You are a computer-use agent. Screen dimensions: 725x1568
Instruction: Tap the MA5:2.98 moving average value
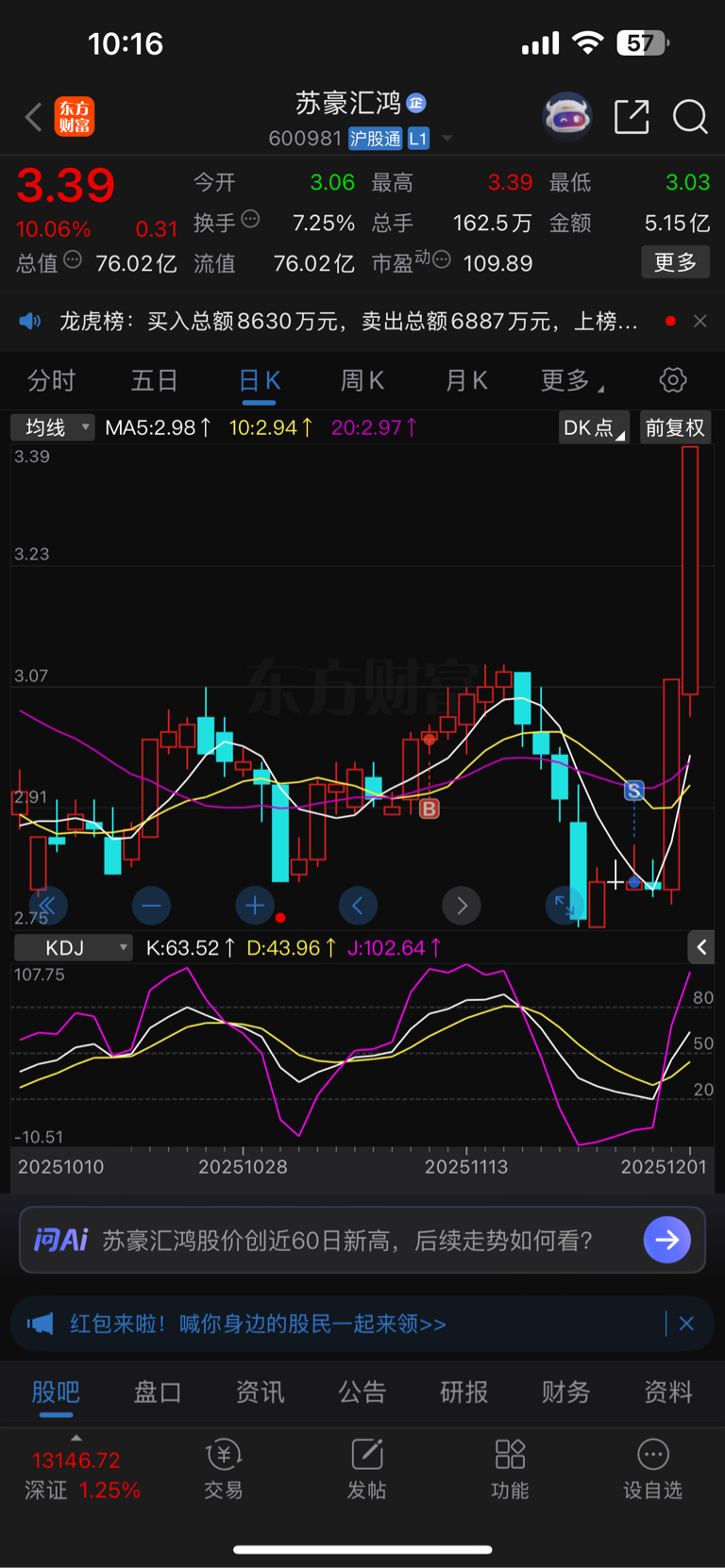[x=158, y=427]
